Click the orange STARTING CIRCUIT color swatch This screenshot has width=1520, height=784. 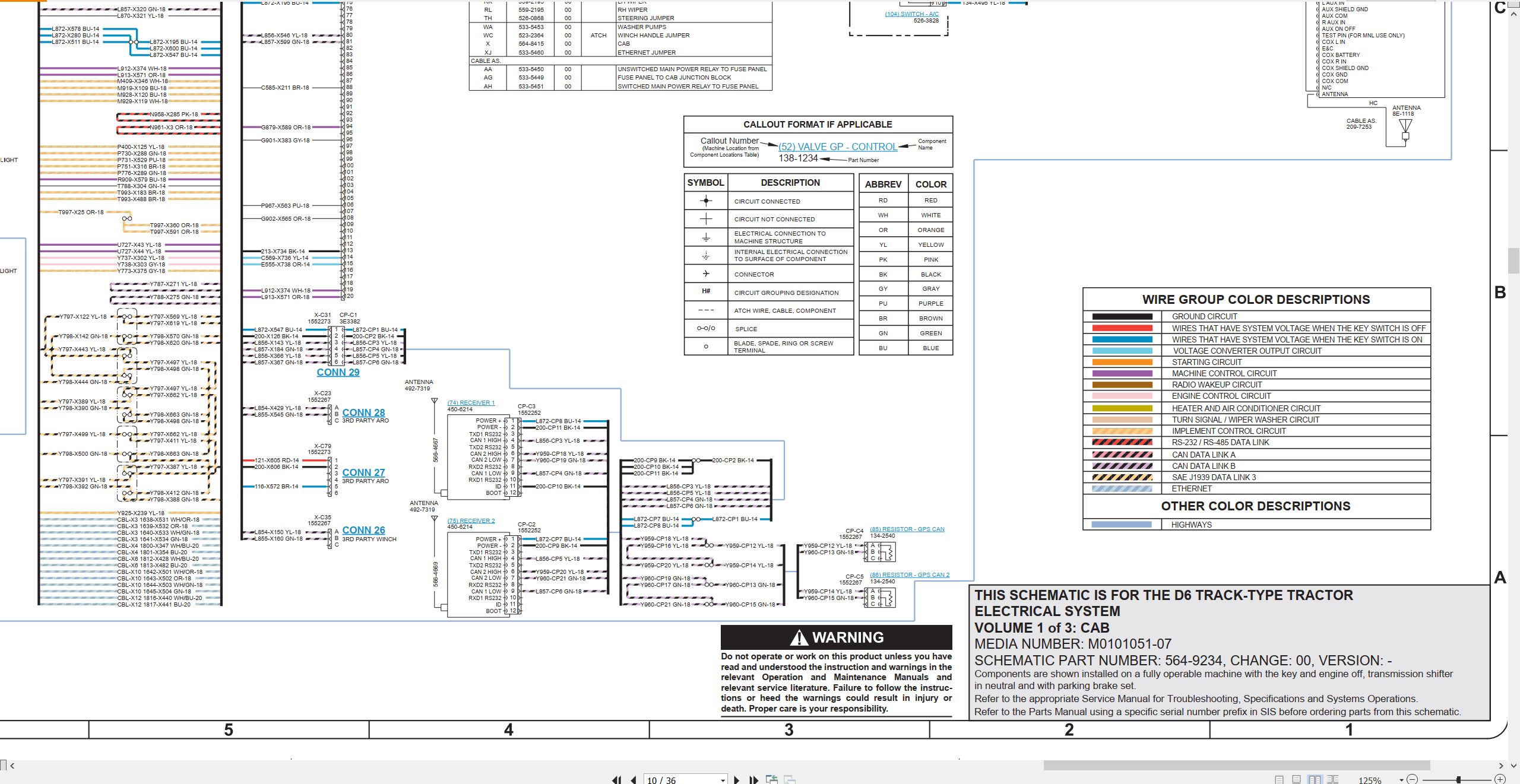click(x=1122, y=362)
